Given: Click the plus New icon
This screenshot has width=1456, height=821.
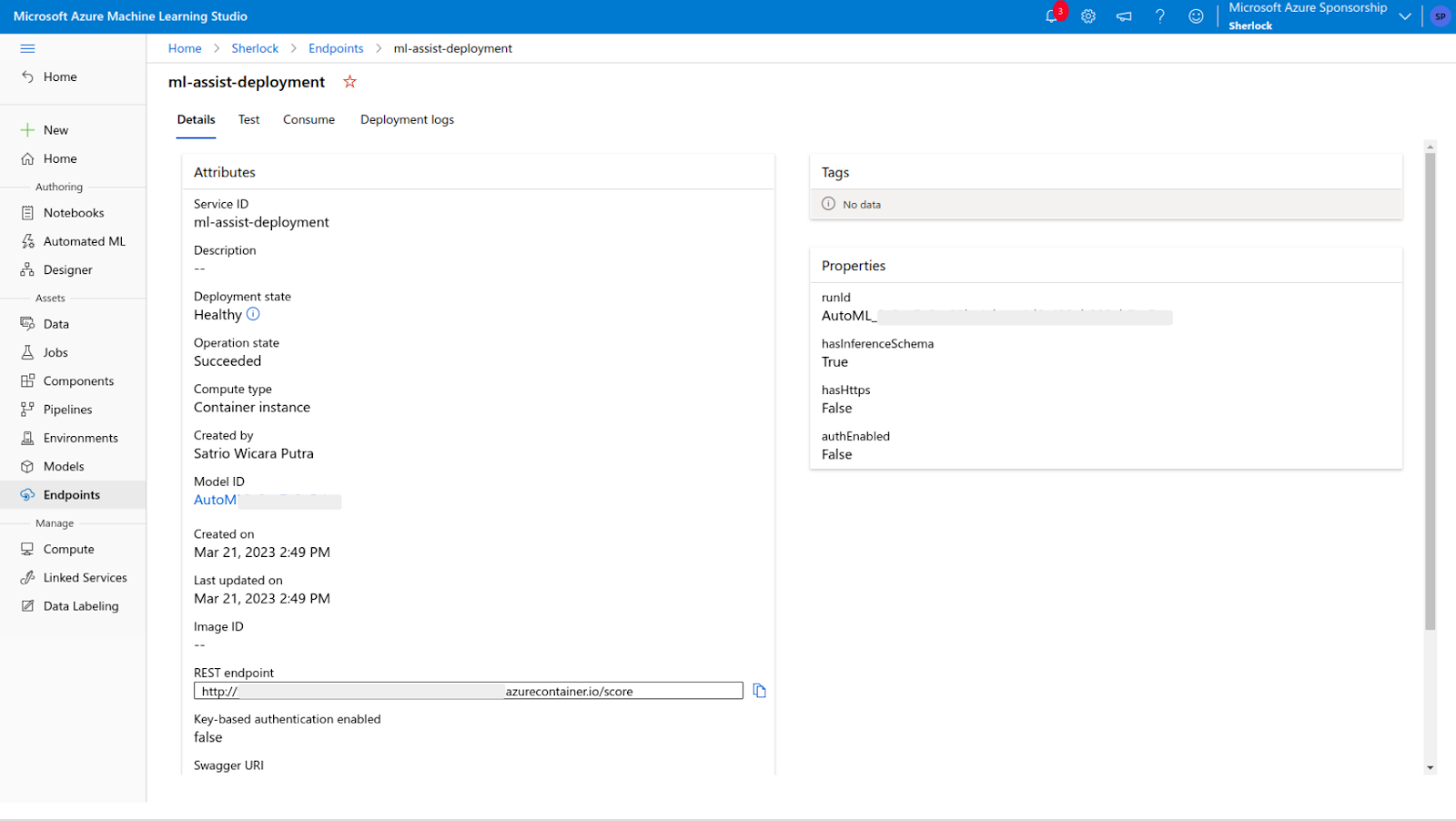Looking at the screenshot, I should (x=27, y=130).
